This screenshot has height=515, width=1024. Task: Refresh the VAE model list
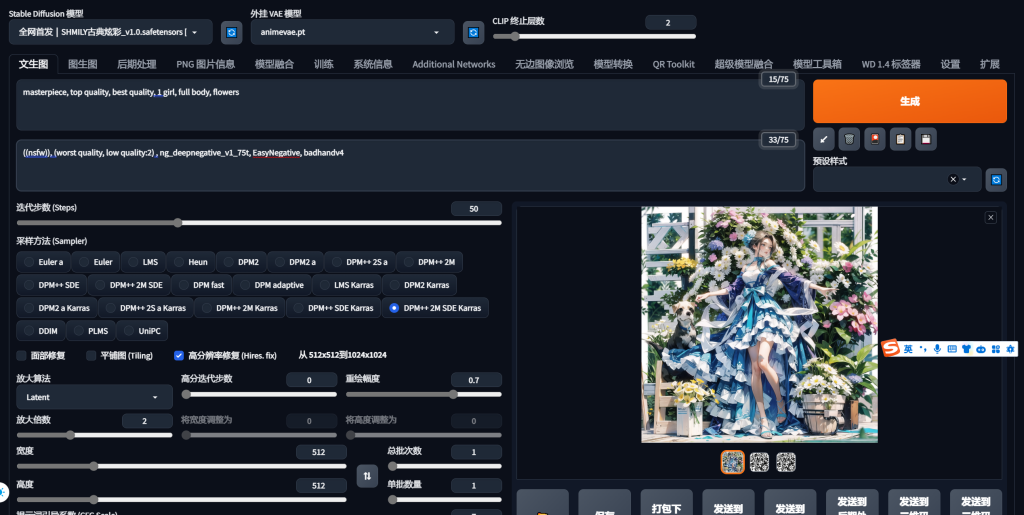[x=474, y=33]
